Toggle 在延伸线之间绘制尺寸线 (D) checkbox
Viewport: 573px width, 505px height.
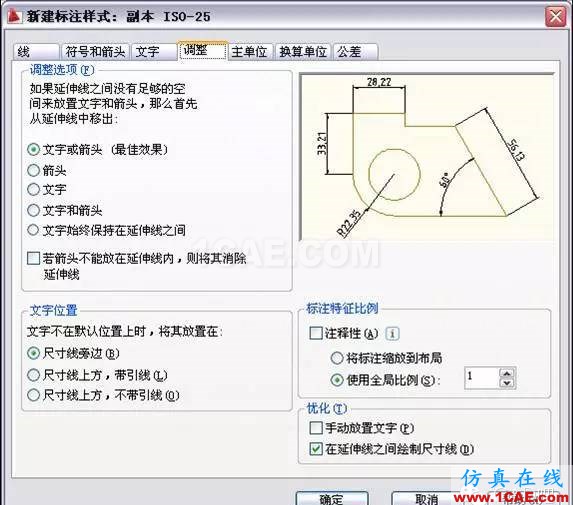pyautogui.click(x=316, y=449)
